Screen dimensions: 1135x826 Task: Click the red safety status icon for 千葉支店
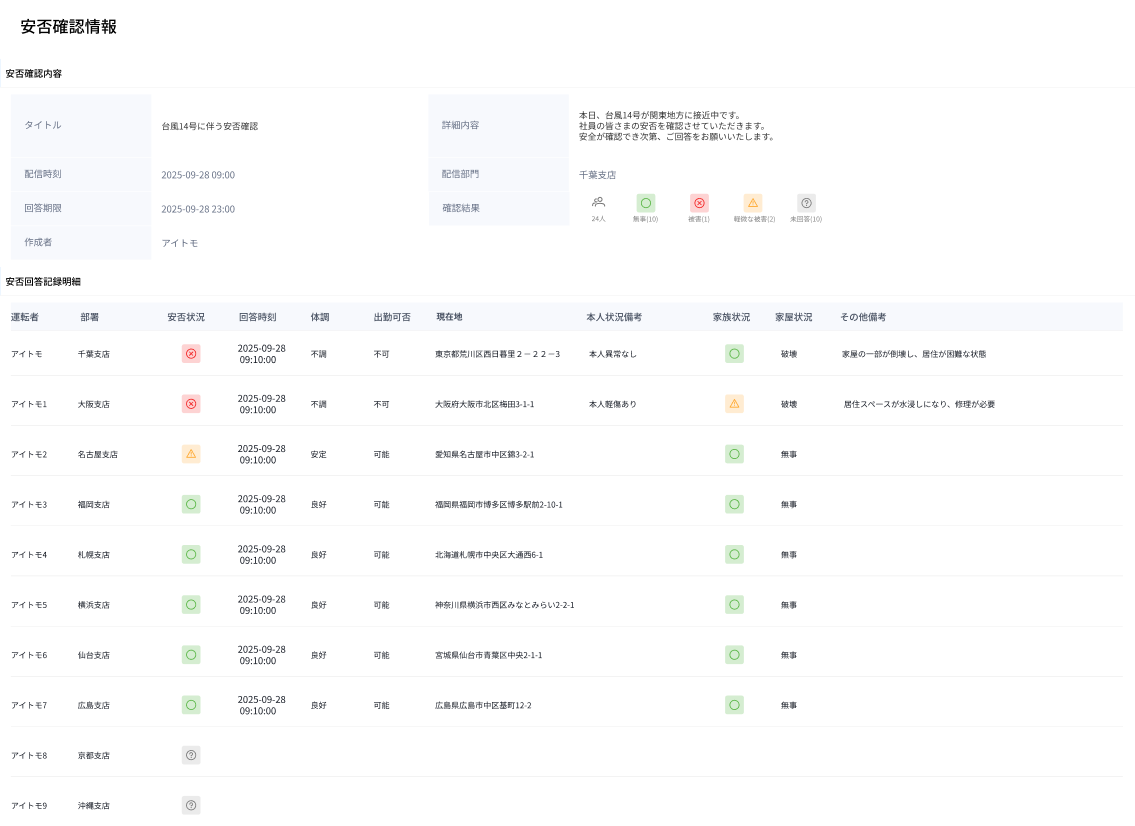(x=191, y=354)
